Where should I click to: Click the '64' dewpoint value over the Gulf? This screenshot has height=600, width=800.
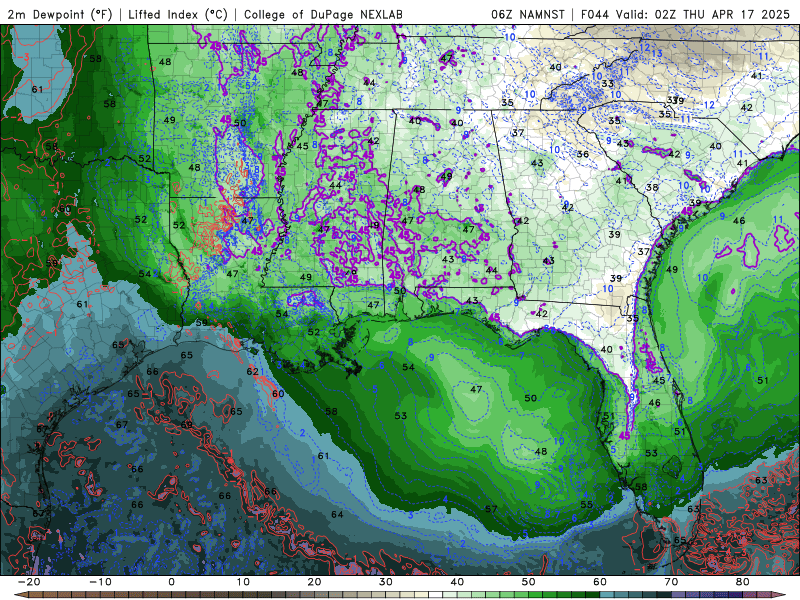coord(337,514)
